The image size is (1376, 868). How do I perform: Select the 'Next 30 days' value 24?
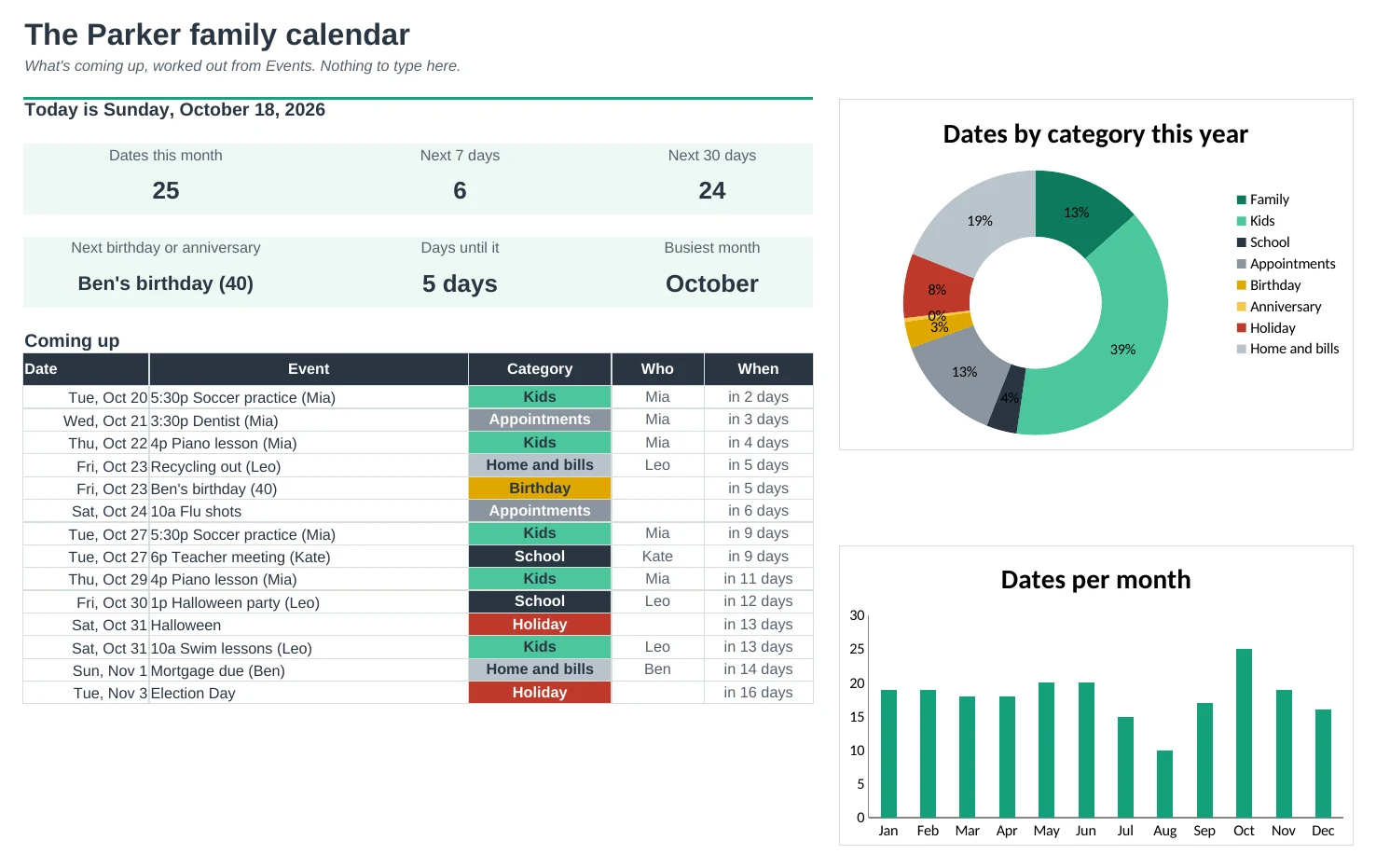pyautogui.click(x=712, y=191)
